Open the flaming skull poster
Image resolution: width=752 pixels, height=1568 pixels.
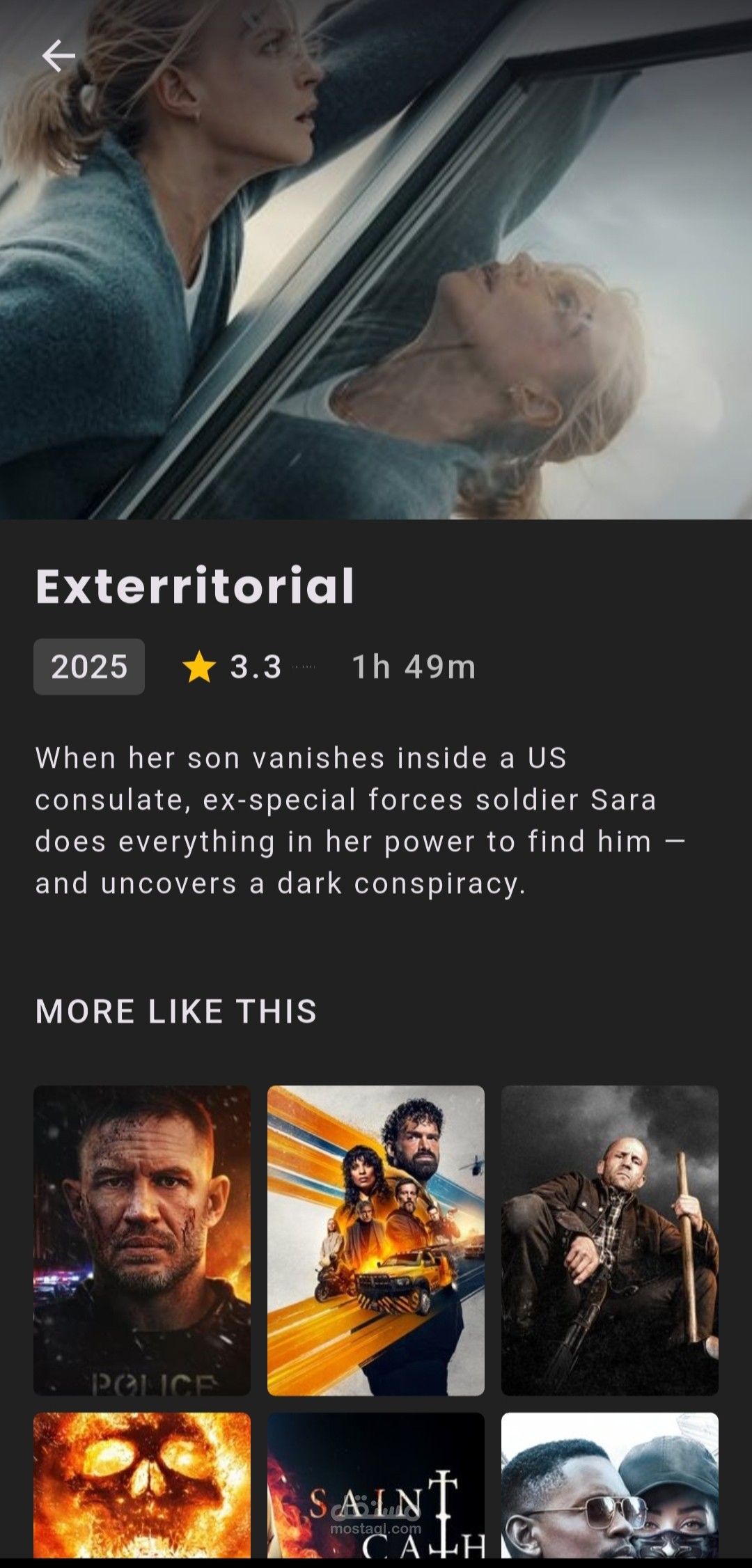coord(142,1484)
